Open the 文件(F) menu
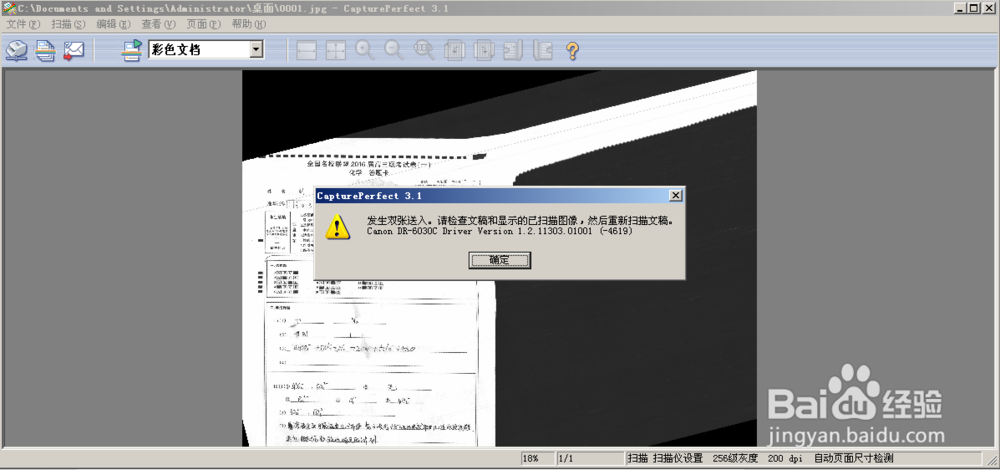1000x470 pixels. tap(23, 24)
